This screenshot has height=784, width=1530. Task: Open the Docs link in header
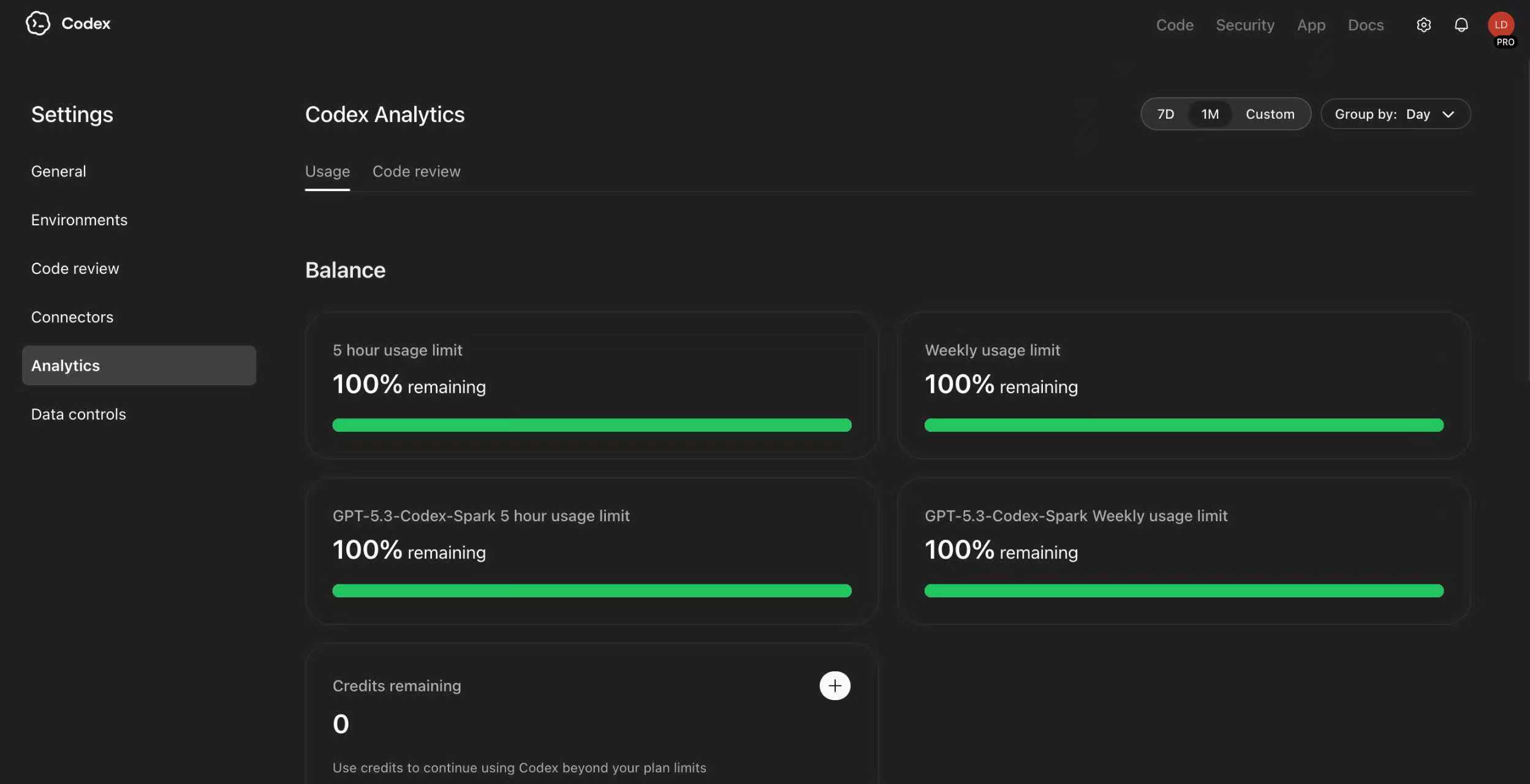pos(1365,25)
